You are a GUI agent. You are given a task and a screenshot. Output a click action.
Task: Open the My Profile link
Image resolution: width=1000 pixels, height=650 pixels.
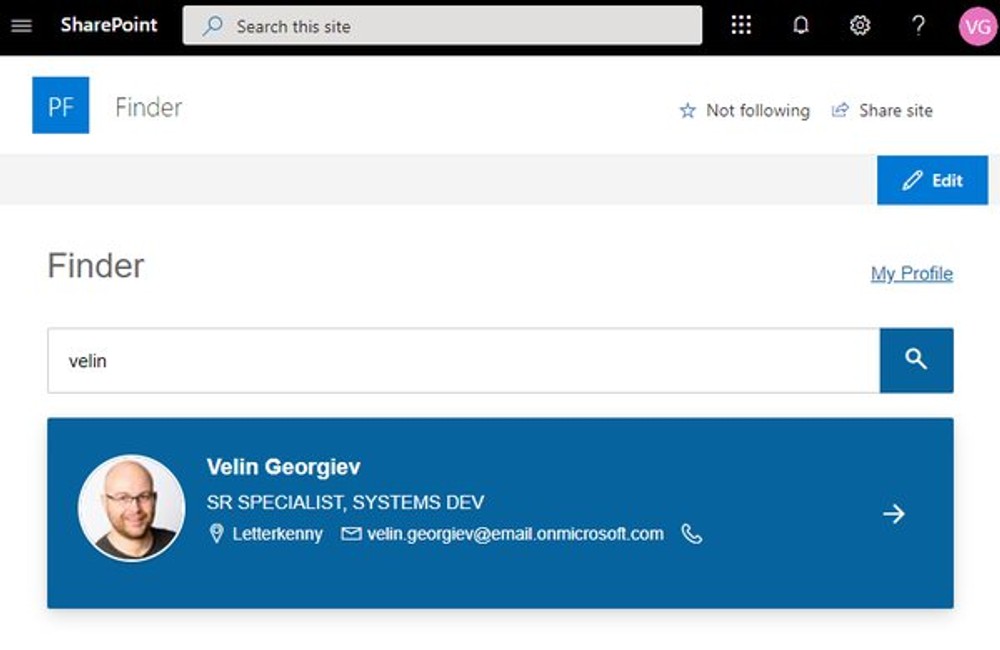[911, 273]
